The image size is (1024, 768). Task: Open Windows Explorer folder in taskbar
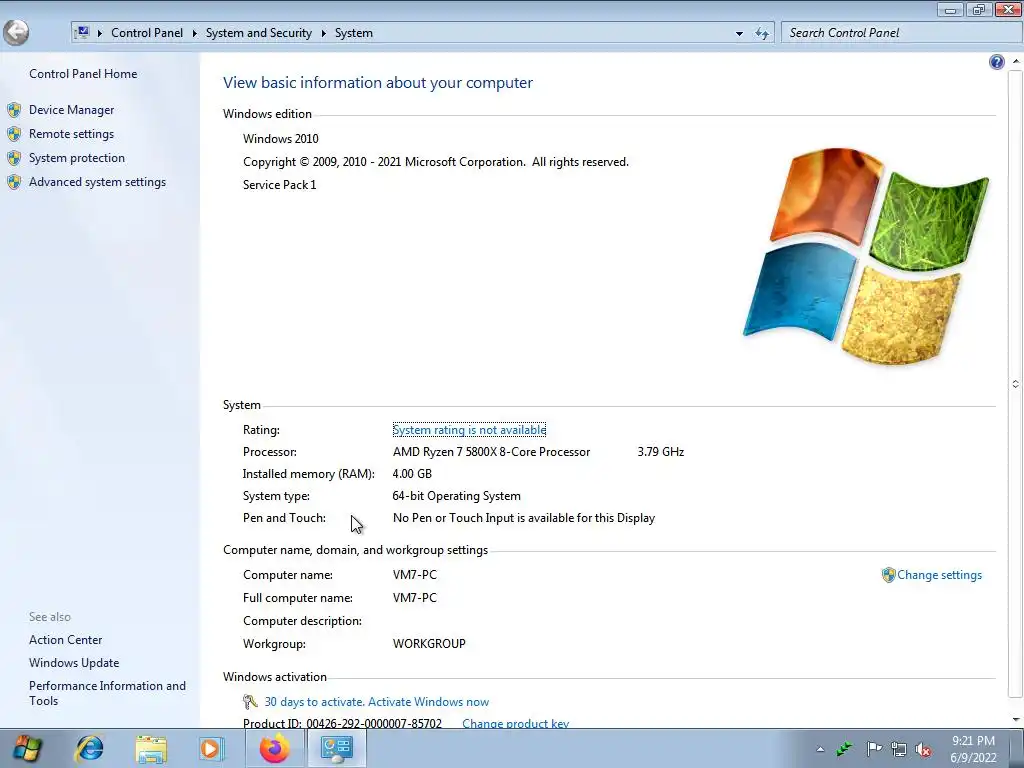(x=151, y=749)
